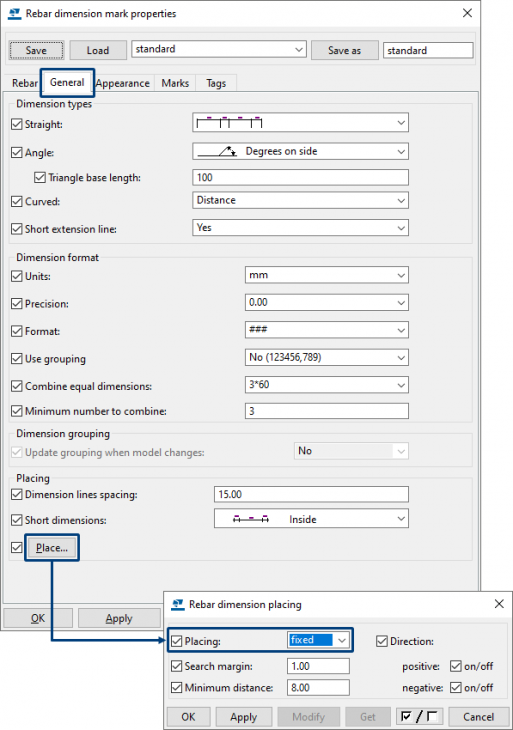Open the Straight dimension type dropdown

(301, 123)
